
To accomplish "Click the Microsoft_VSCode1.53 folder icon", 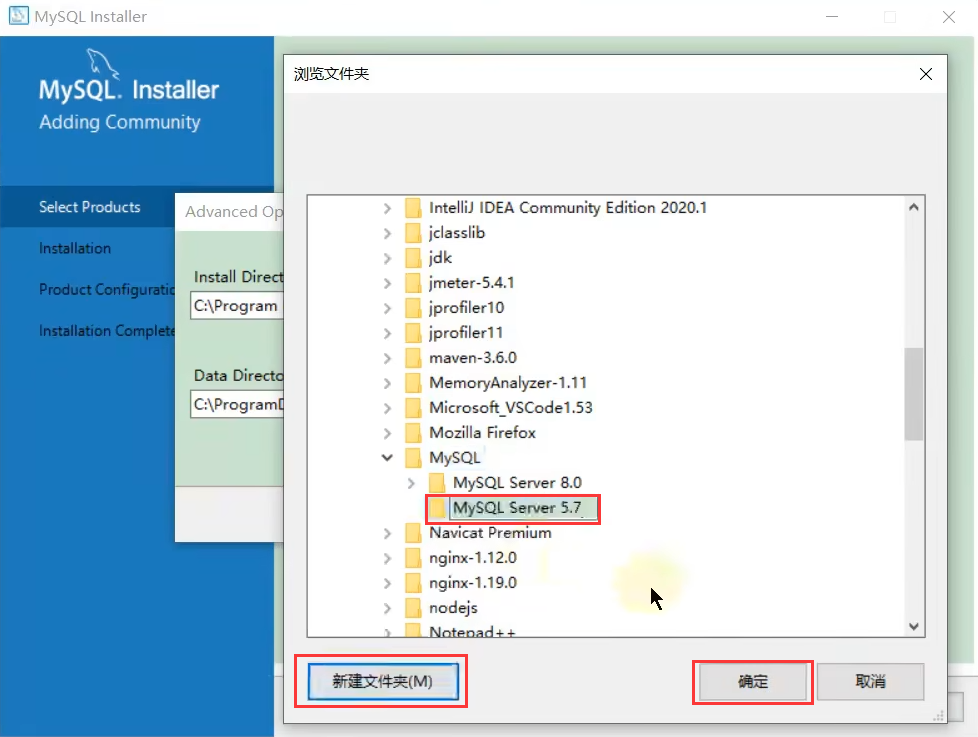I will point(413,408).
